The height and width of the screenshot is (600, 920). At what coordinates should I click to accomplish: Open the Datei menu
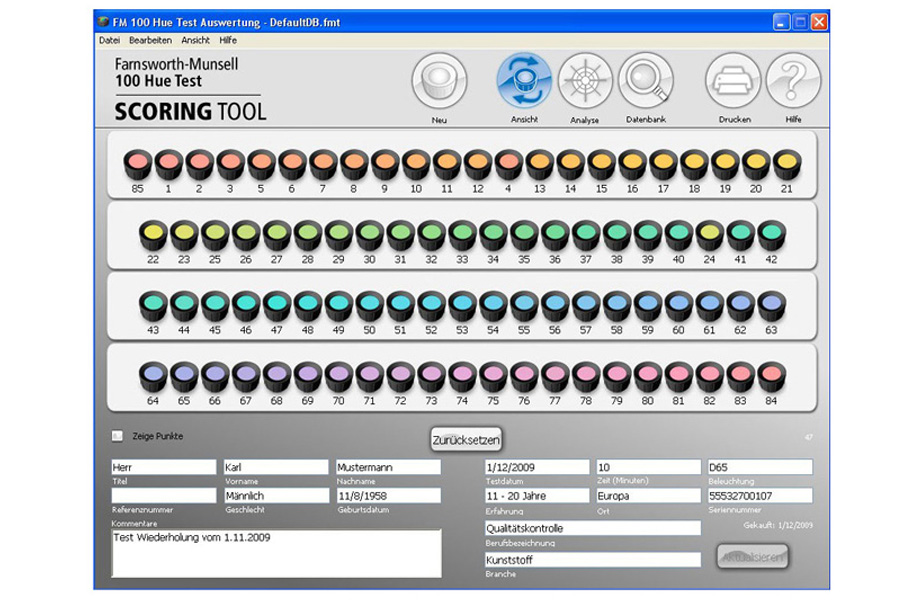coord(109,40)
